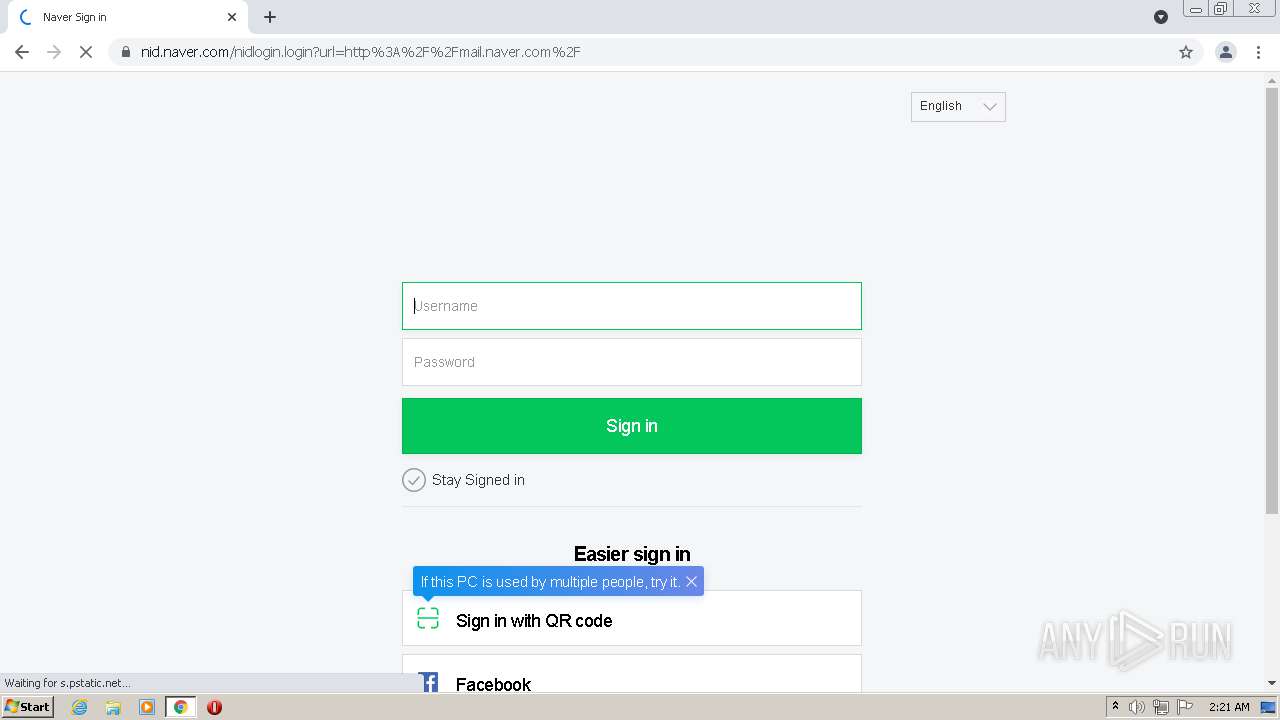Image resolution: width=1280 pixels, height=720 pixels.
Task: Choose Sign in with QR code
Action: point(632,619)
